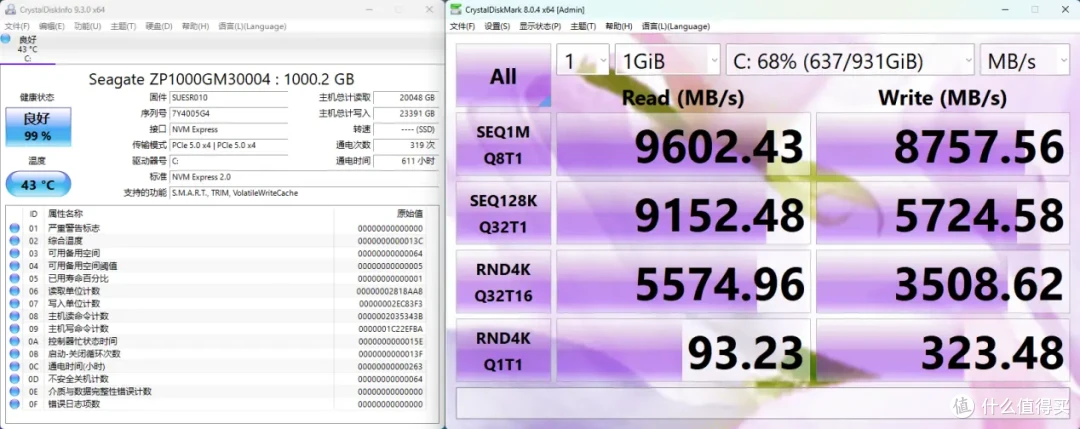The width and height of the screenshot is (1080, 429).
Task: Open 硬盘(D) menu in CrystalDiskInfo
Action: tap(159, 26)
